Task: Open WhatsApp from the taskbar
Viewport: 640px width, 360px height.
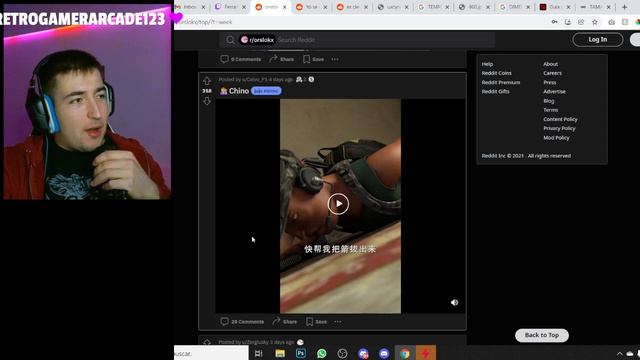Action: [x=322, y=353]
